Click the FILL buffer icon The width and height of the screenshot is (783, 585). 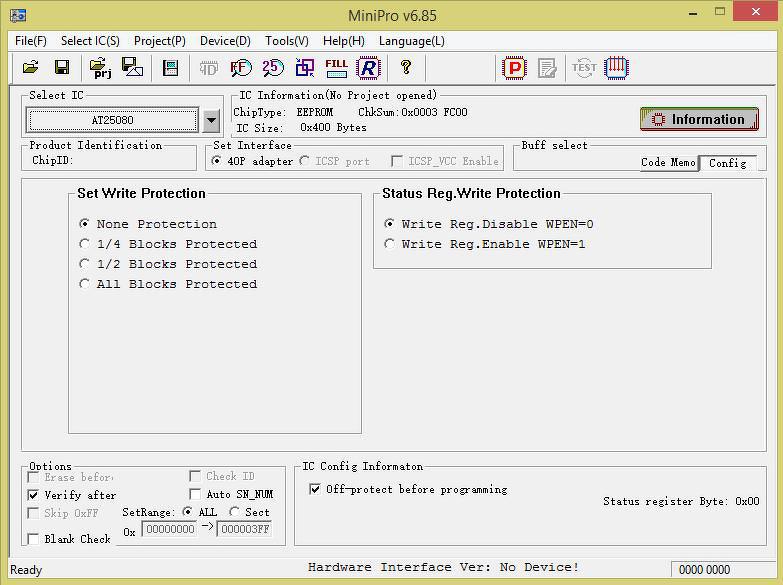click(337, 68)
